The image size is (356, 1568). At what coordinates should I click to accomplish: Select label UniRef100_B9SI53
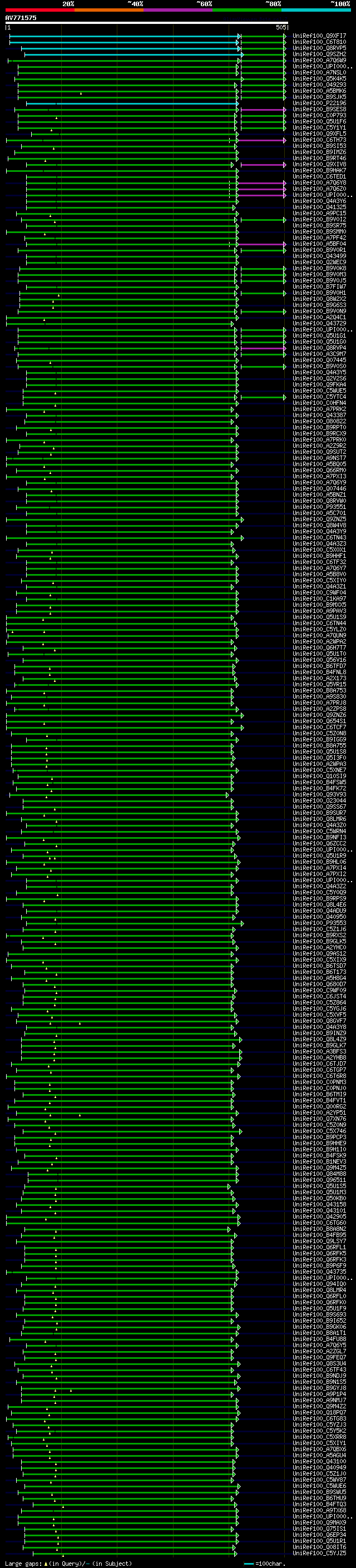pyautogui.click(x=319, y=146)
